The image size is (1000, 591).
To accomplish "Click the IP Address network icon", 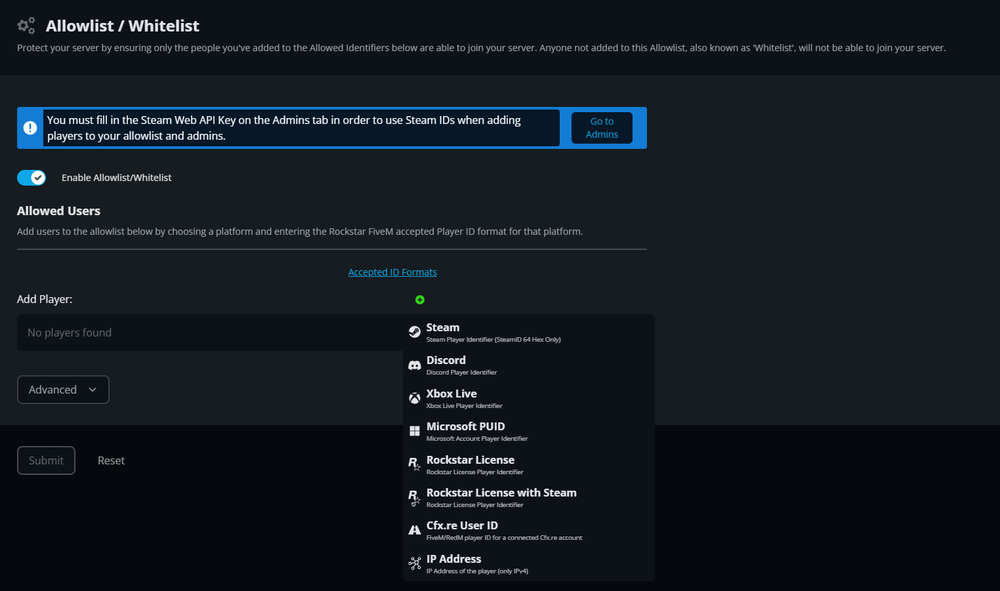I will pos(414,563).
